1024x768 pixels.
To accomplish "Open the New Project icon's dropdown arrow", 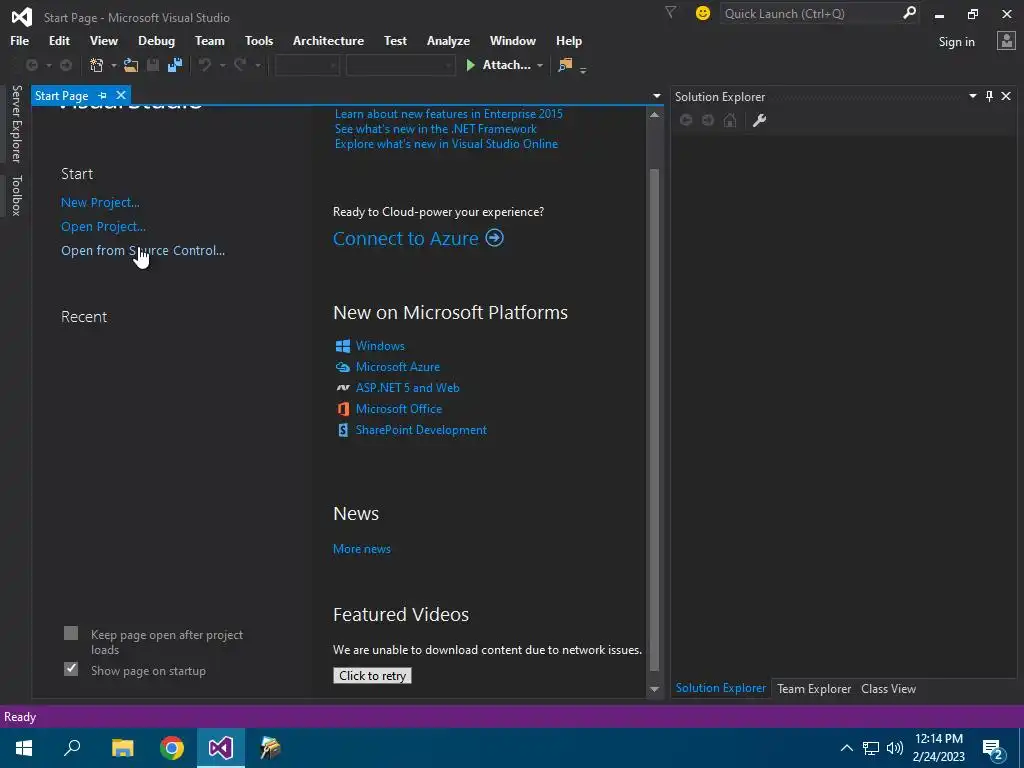I will (x=114, y=65).
